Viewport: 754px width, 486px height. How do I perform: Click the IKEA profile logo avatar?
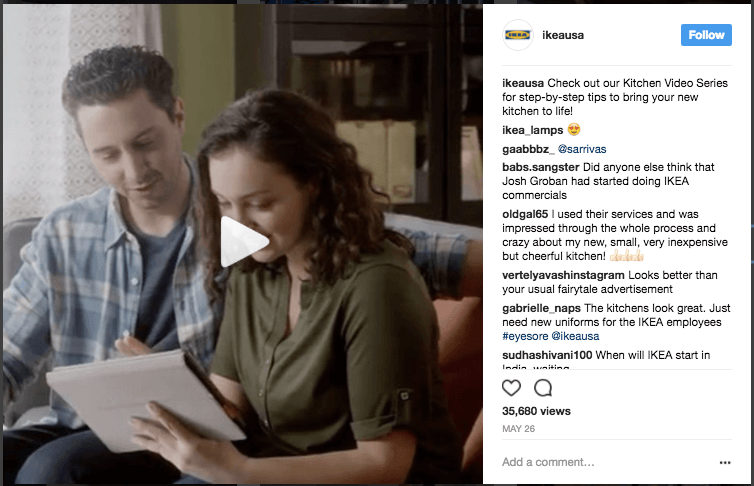(517, 35)
